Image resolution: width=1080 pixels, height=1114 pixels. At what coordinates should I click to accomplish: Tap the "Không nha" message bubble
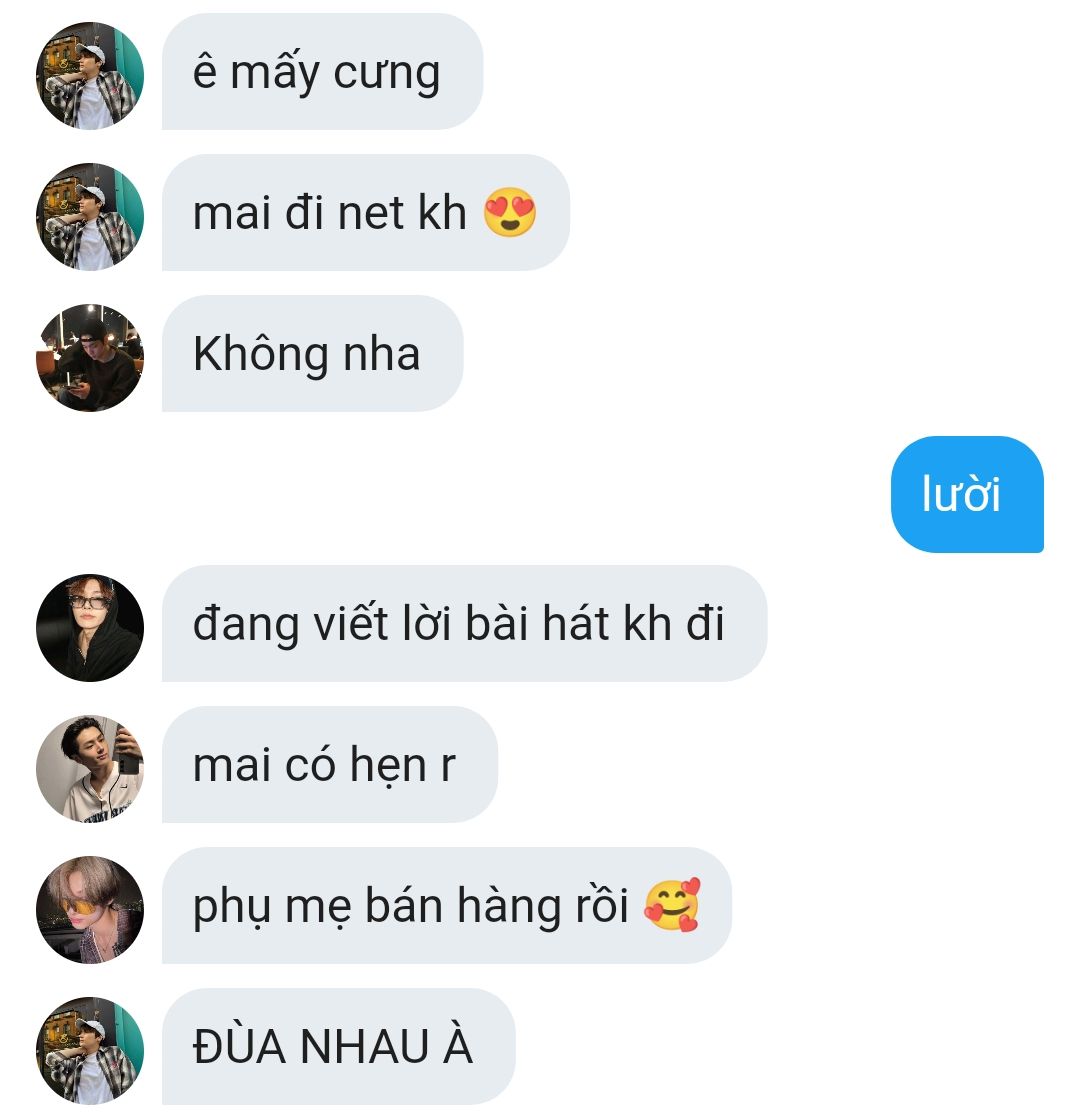point(313,353)
